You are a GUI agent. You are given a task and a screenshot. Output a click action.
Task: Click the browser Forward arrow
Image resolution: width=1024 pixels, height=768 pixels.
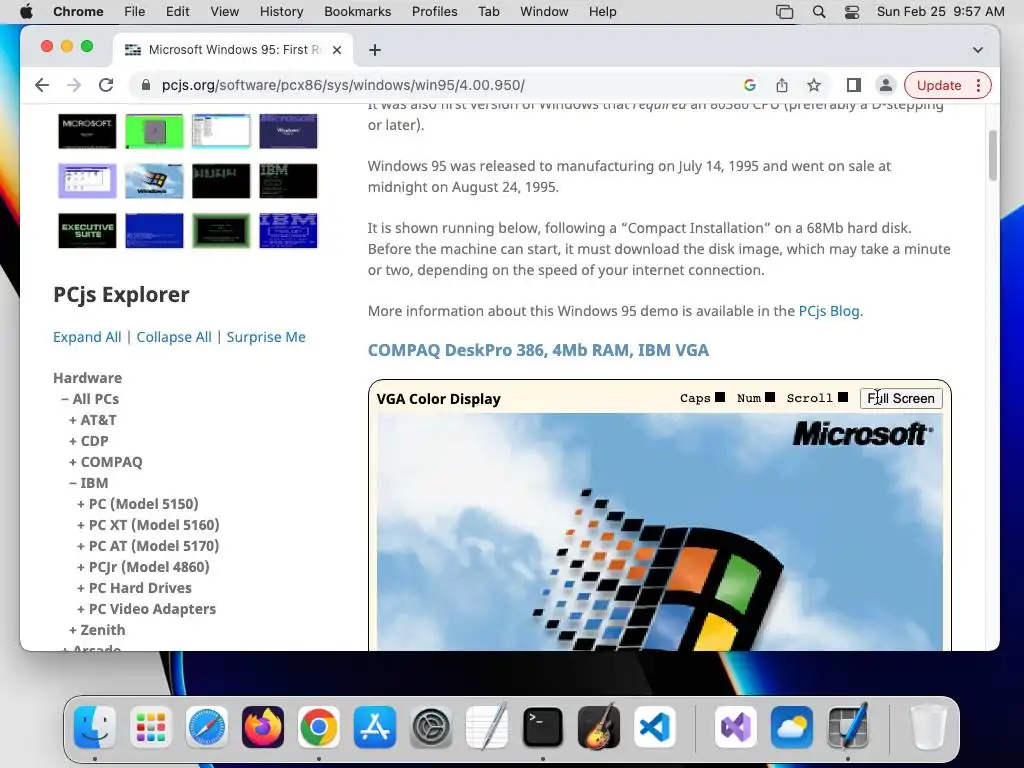74,85
